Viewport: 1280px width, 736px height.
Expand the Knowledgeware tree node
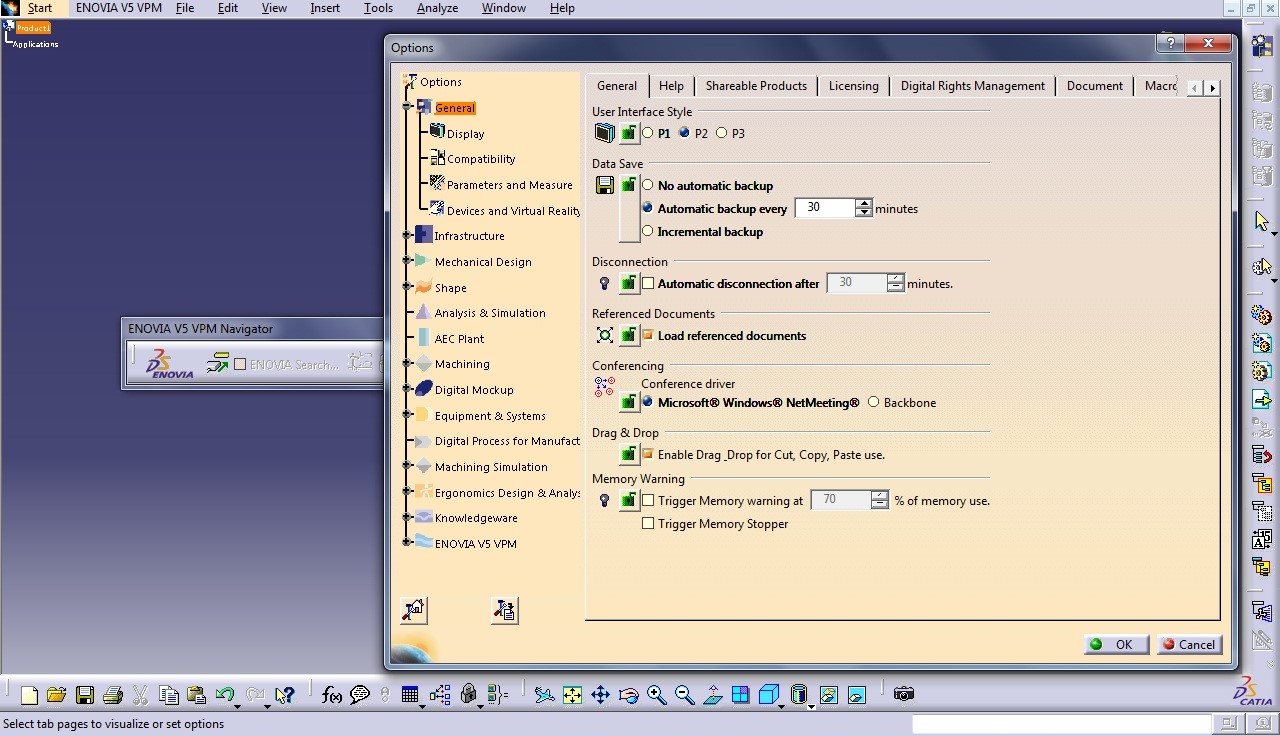tap(407, 518)
